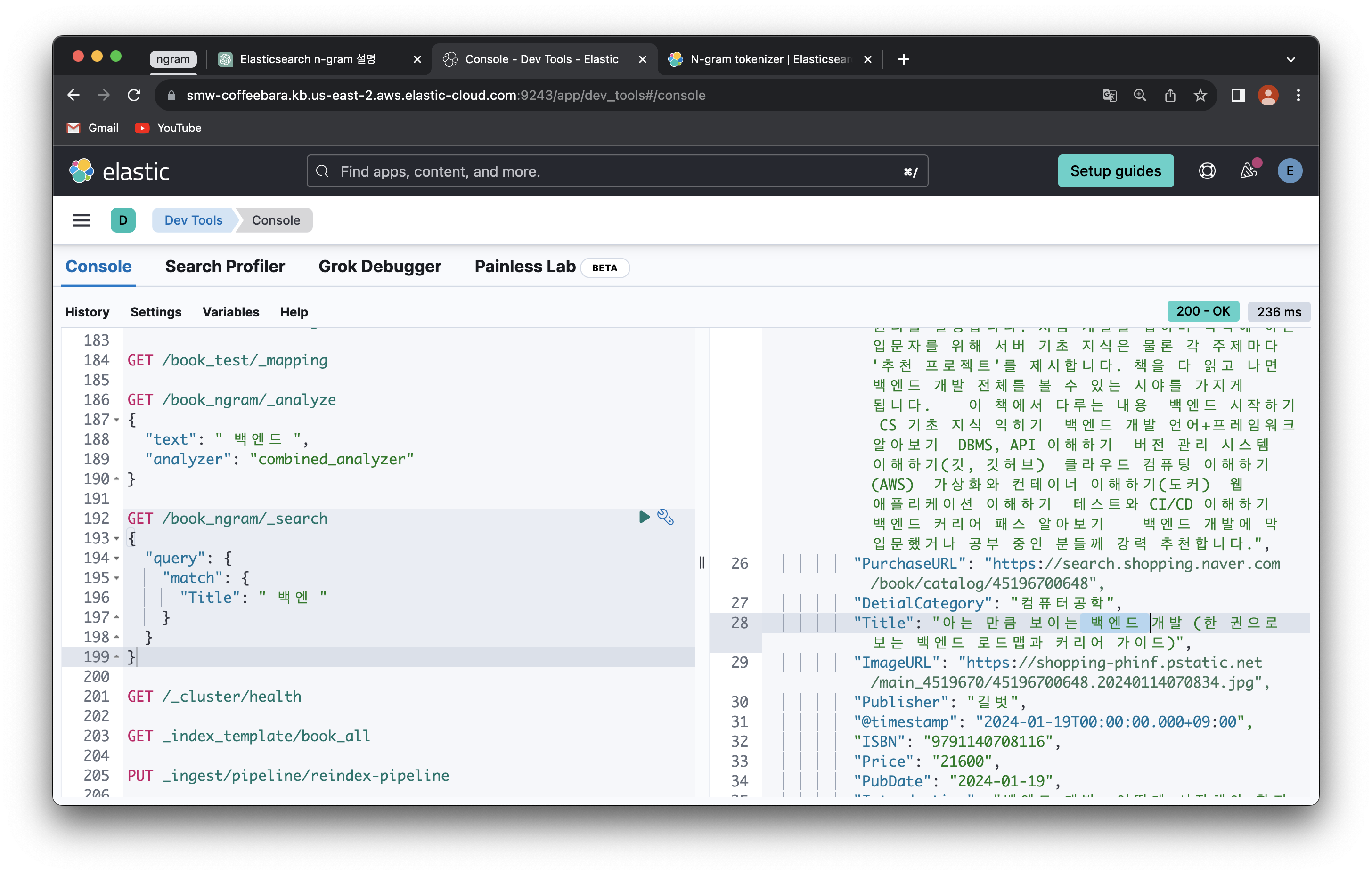The image size is (1372, 875).
Task: Click the Setup guides button
Action: tap(1115, 171)
